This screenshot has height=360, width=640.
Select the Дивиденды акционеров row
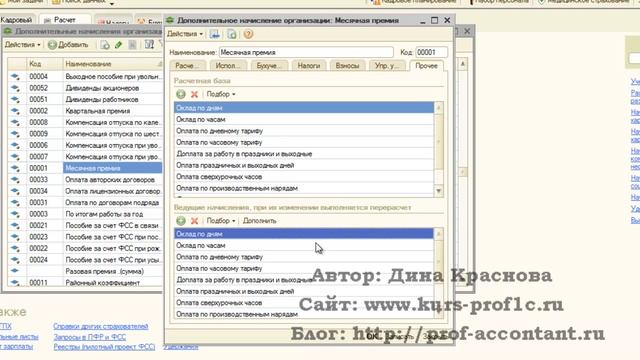pos(85,88)
